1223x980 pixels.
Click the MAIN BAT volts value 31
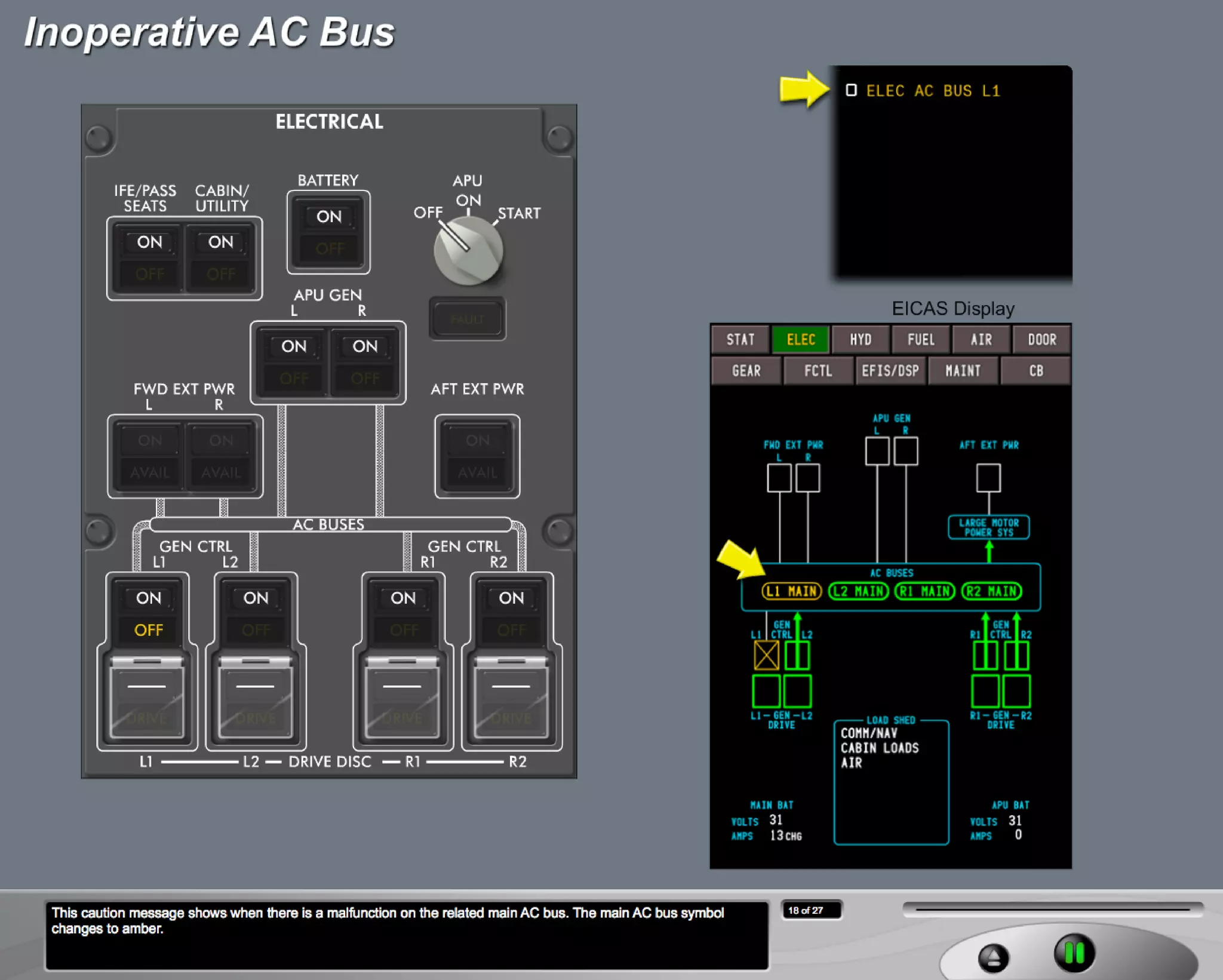(776, 820)
